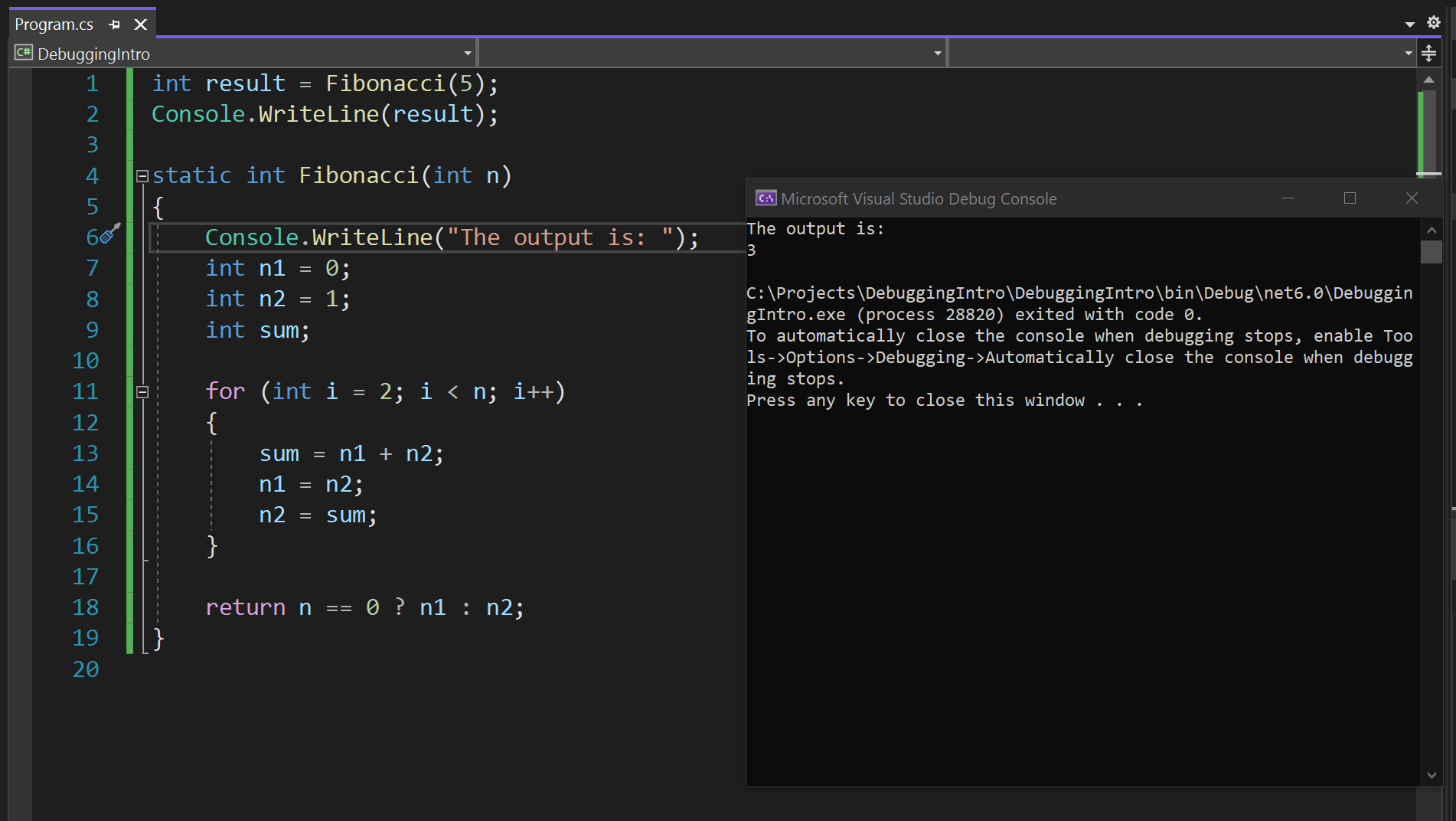Maximize the Debug Console window
The height and width of the screenshot is (821, 1456).
1350,198
